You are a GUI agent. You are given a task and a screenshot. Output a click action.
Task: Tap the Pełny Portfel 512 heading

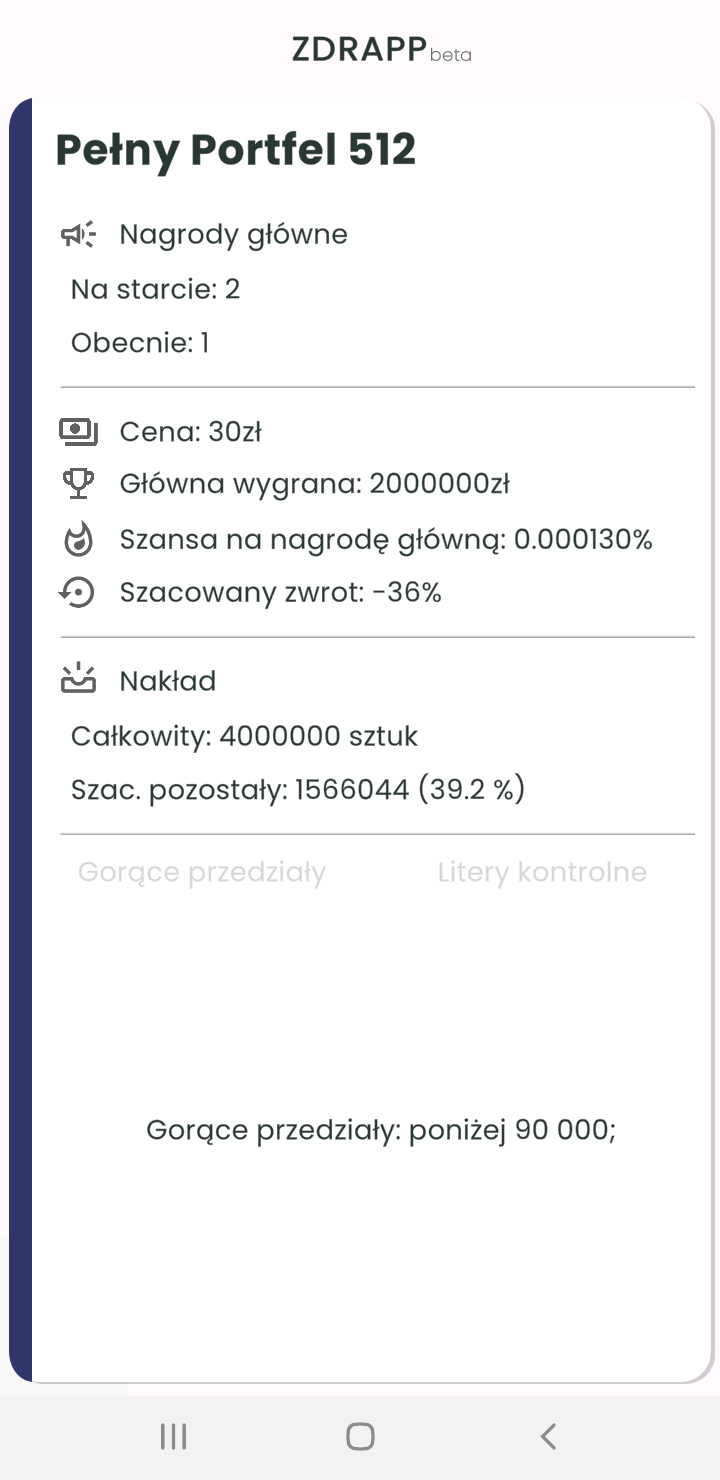click(236, 150)
